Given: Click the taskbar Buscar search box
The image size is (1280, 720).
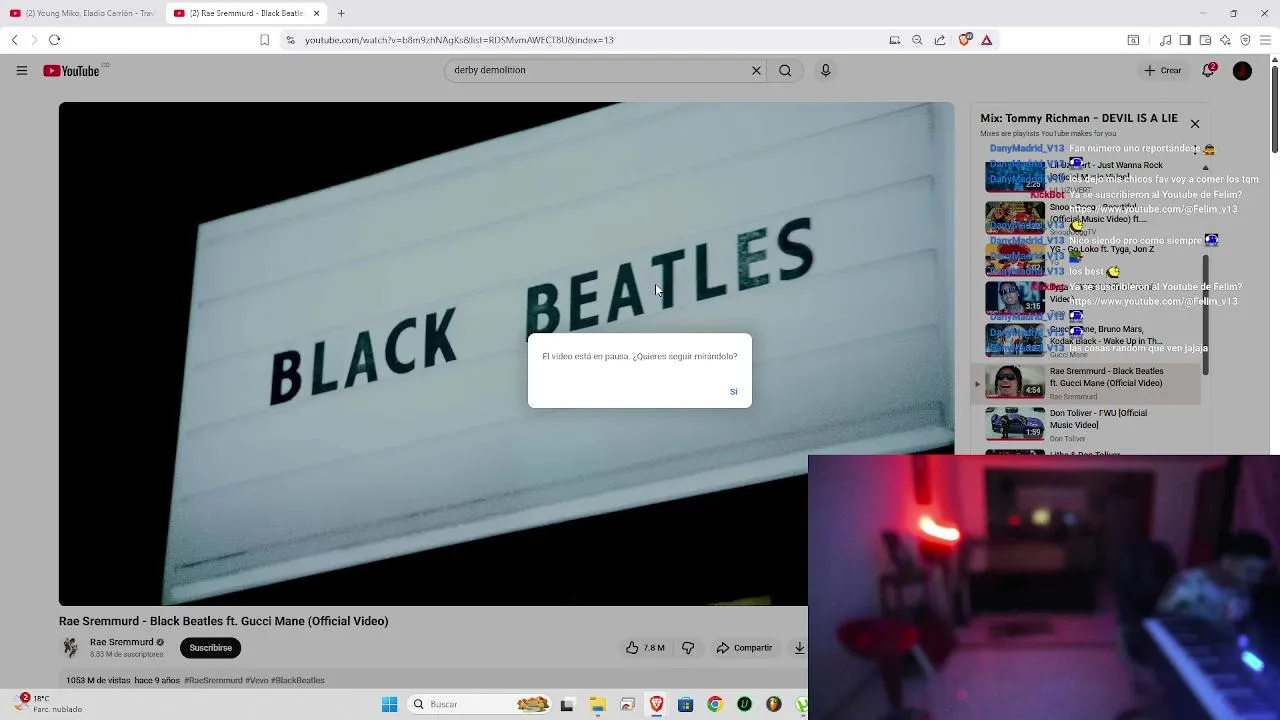Looking at the screenshot, I should (481, 704).
